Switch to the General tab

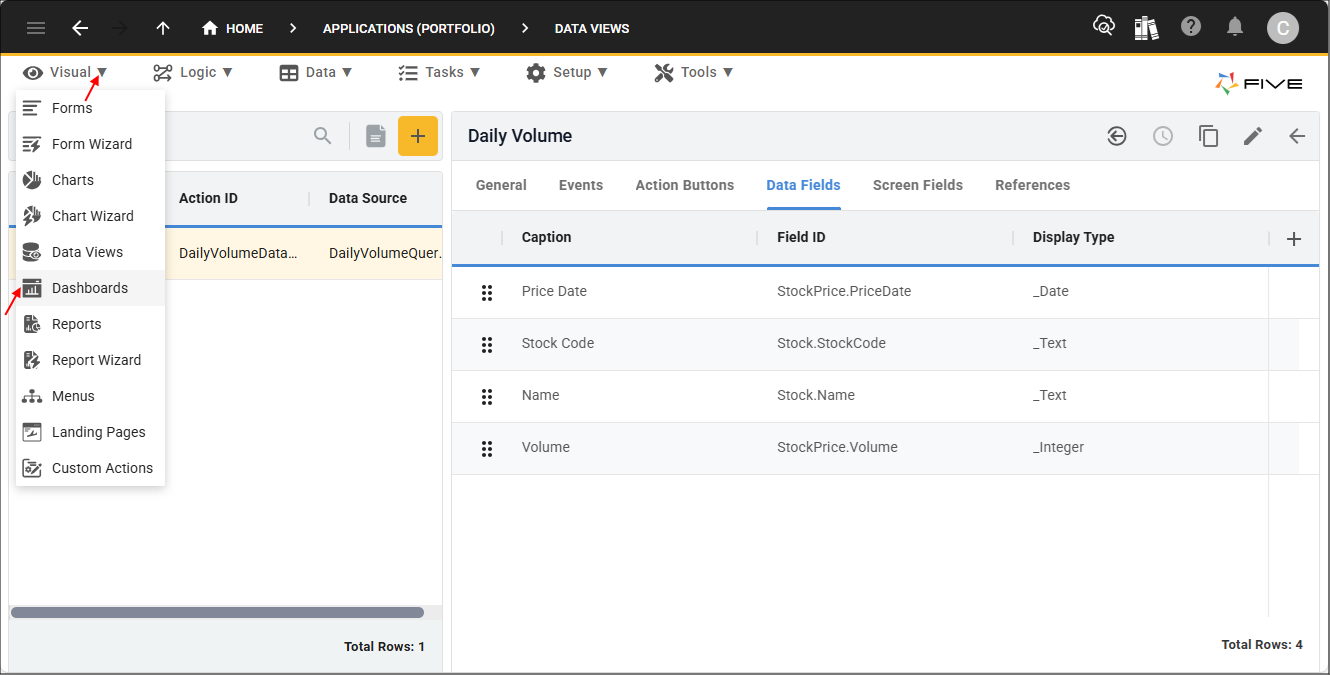[501, 185]
